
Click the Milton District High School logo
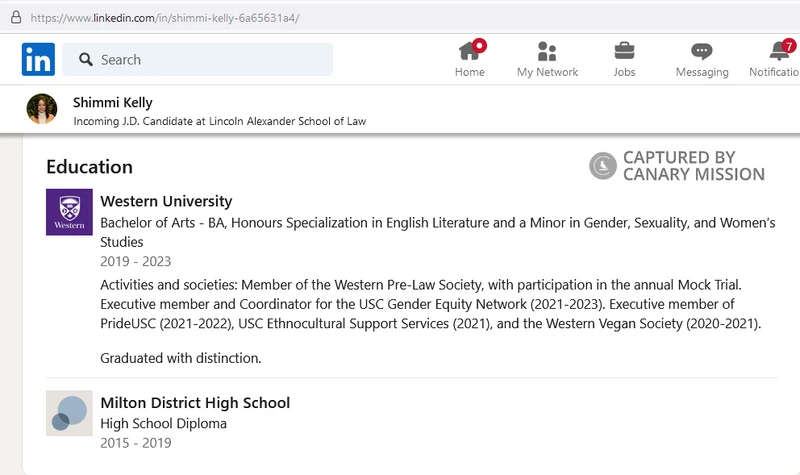(69, 413)
